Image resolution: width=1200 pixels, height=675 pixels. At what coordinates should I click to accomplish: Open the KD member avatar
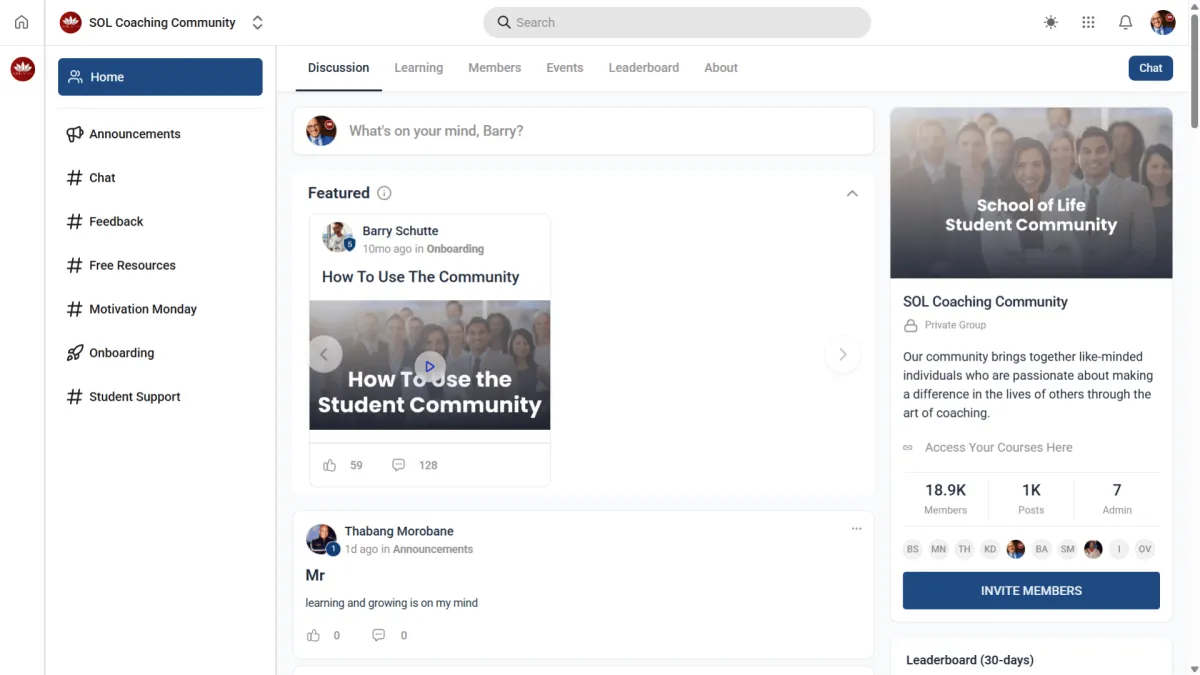pos(990,549)
